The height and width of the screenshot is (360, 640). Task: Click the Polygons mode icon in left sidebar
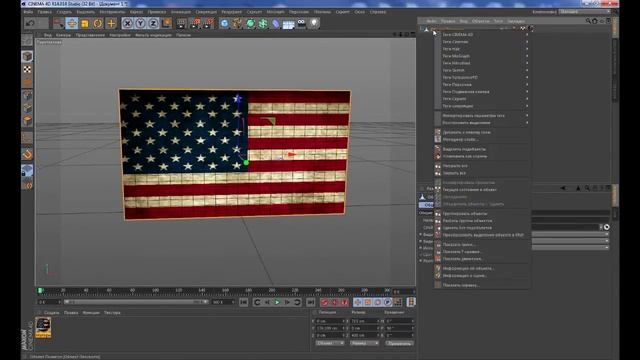coord(27,121)
